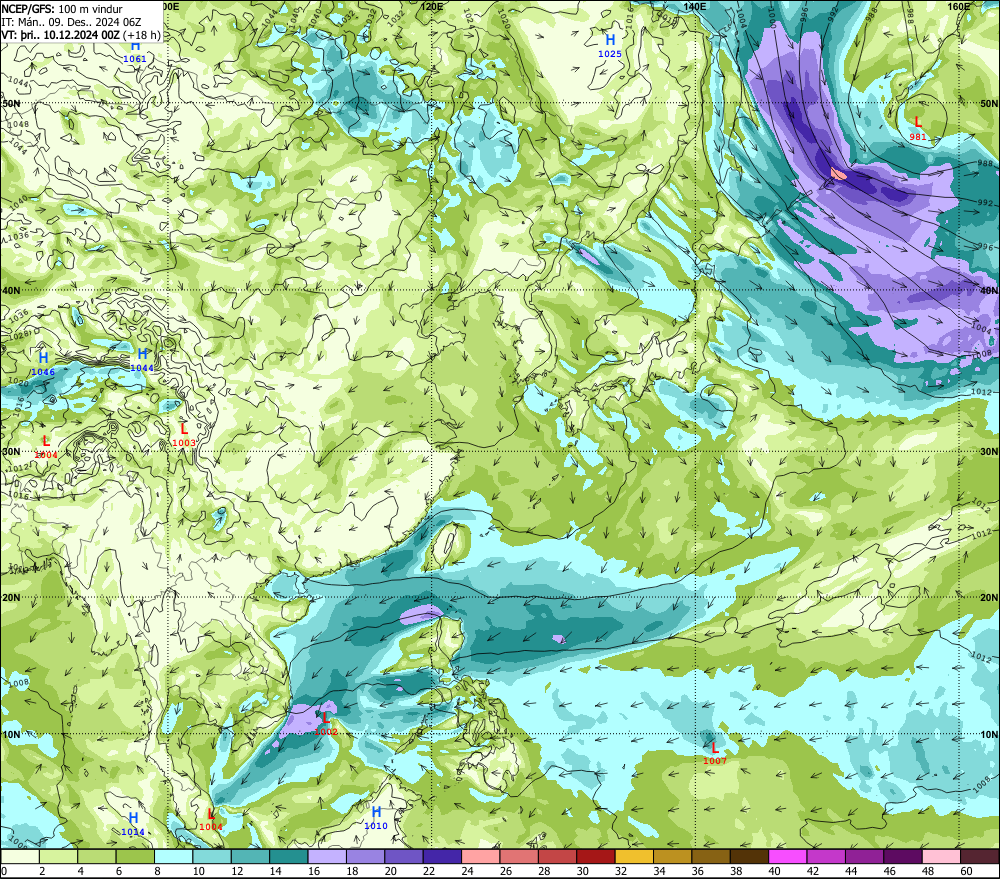This screenshot has width=1000, height=879.
Task: Click the NCEP/GFS 100 m vindur title
Action: point(62,10)
